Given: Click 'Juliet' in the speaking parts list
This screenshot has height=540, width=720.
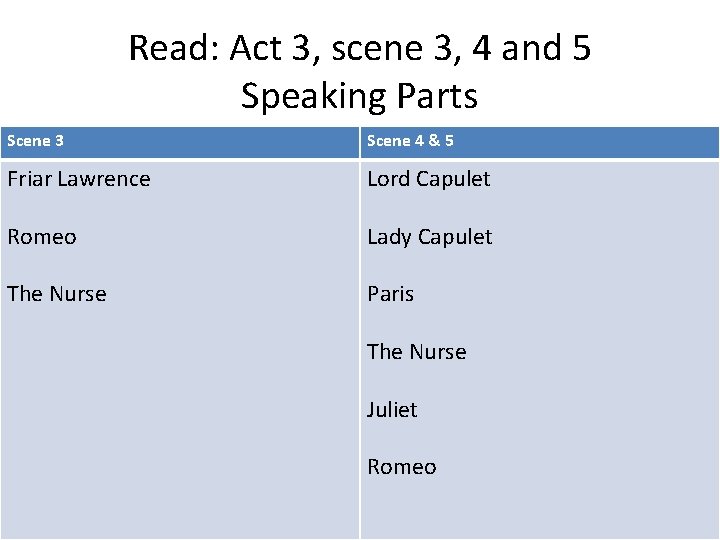Looking at the screenshot, I should tap(392, 410).
